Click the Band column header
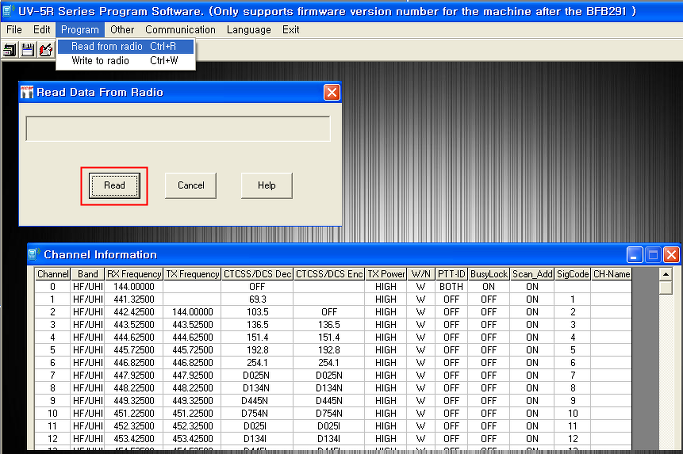This screenshot has height=454, width=683. click(88, 274)
